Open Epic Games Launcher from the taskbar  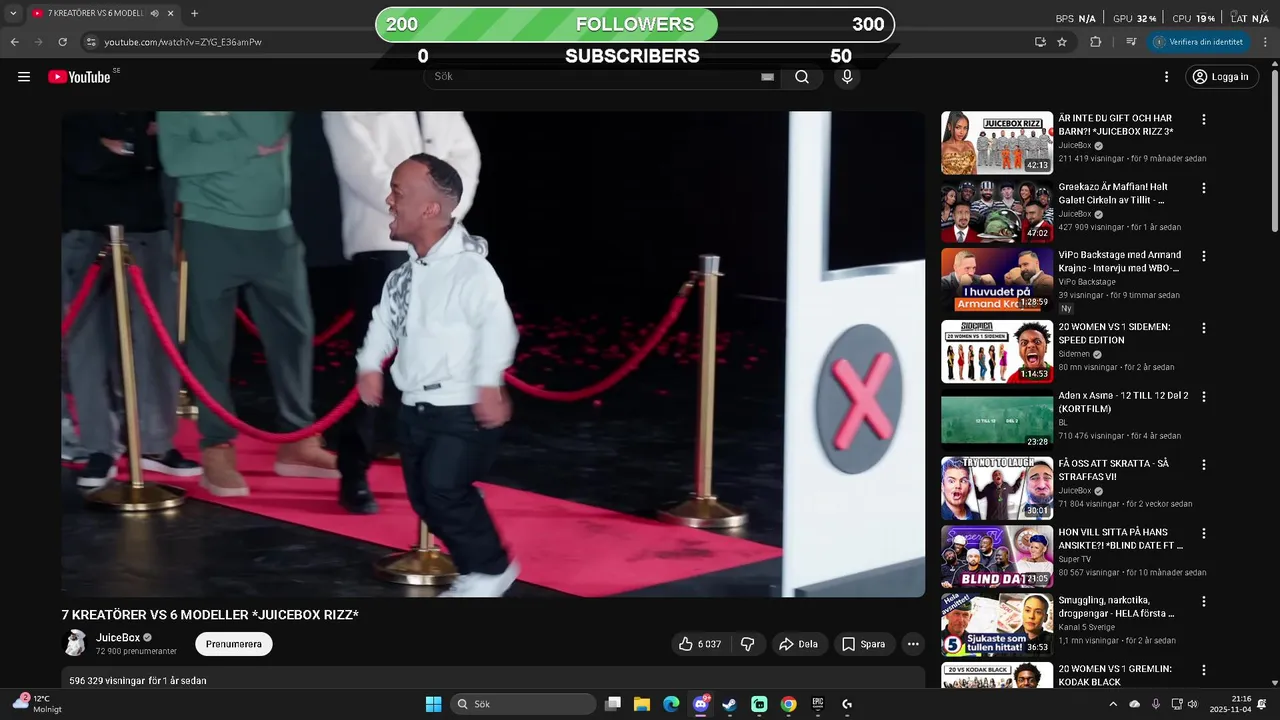(x=818, y=704)
